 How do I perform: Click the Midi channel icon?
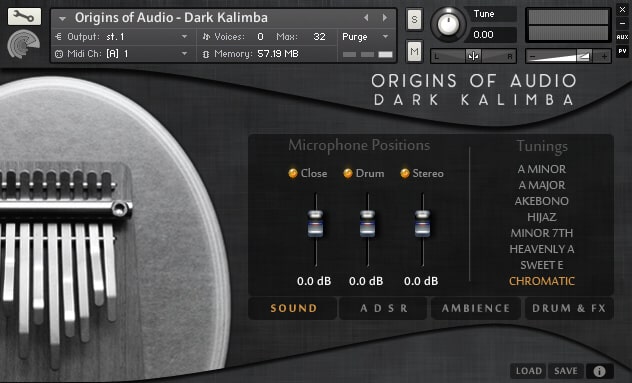coord(59,54)
